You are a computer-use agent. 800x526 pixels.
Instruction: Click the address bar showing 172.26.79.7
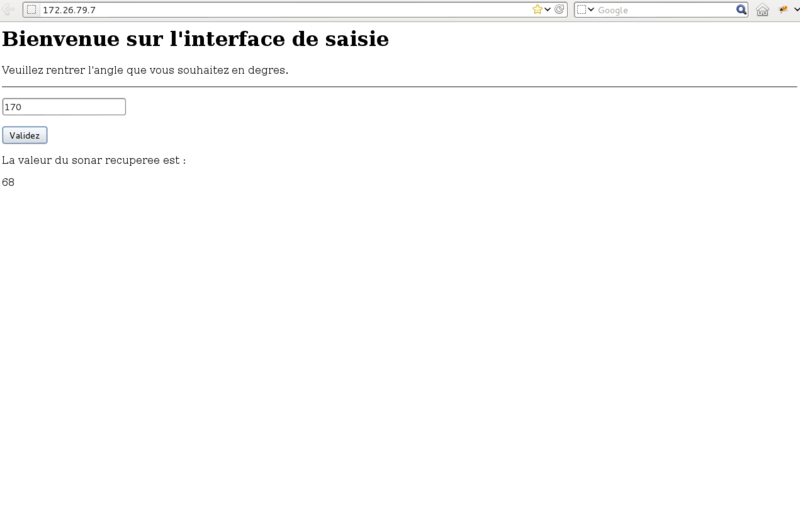pyautogui.click(x=280, y=10)
